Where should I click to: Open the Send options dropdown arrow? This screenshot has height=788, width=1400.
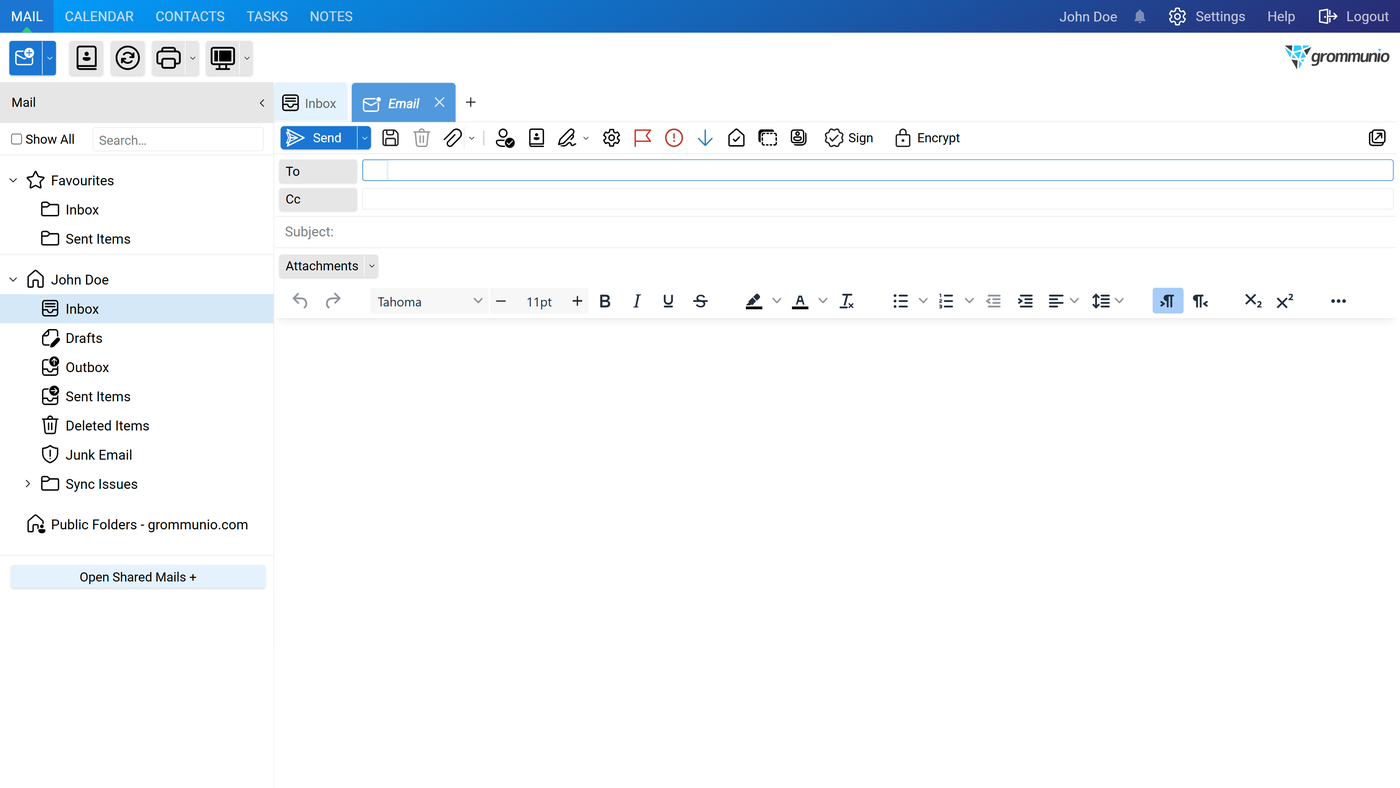[x=364, y=138]
